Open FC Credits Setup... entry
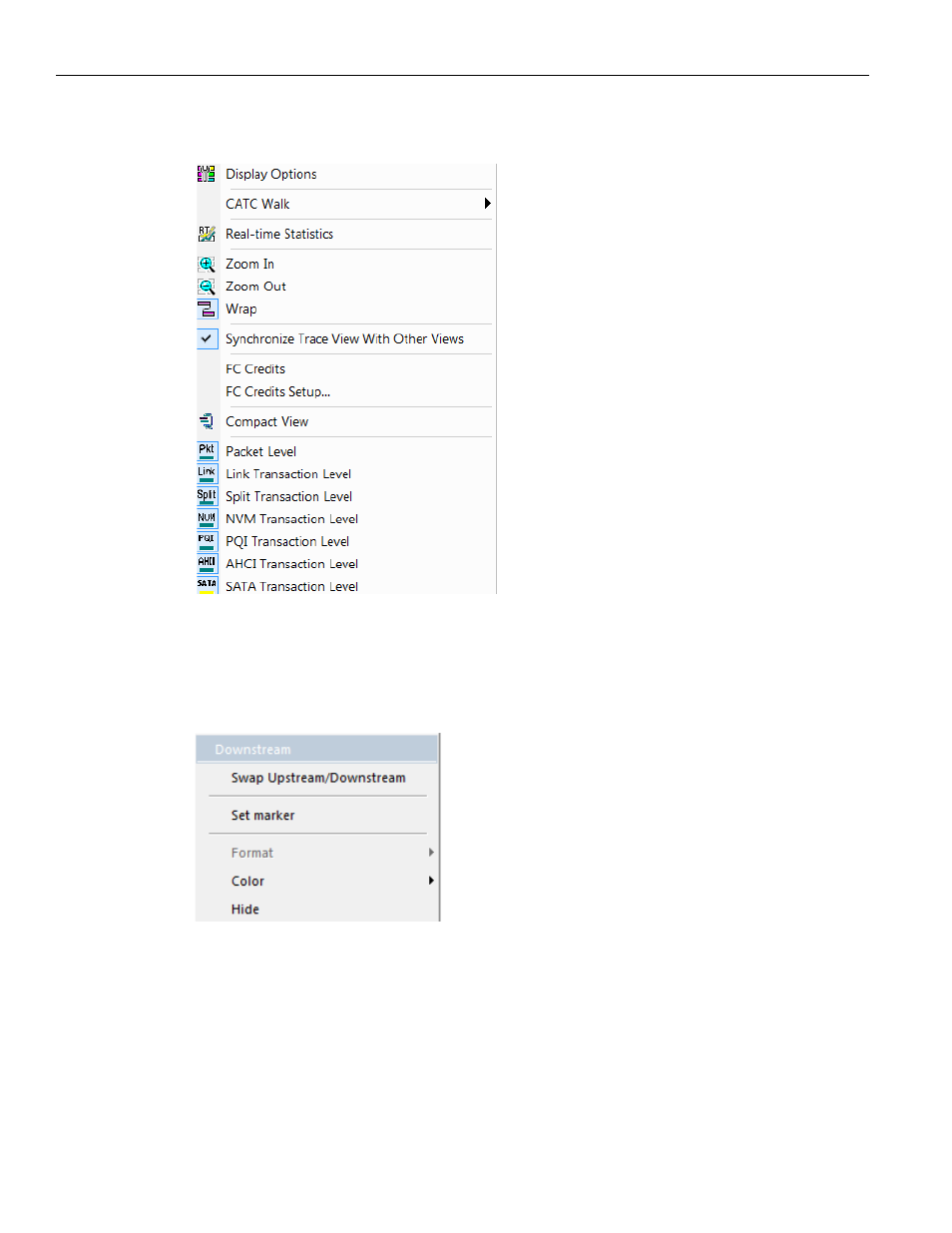 (277, 391)
